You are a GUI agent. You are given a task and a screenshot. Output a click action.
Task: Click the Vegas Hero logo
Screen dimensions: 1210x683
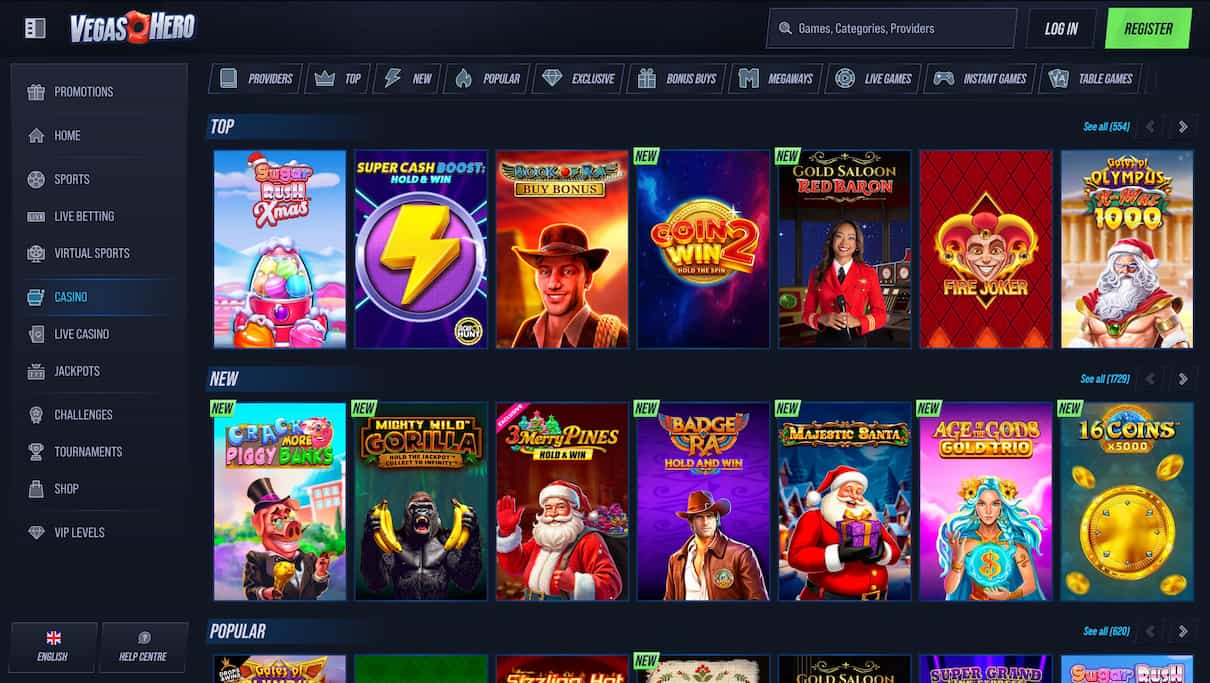click(x=133, y=28)
